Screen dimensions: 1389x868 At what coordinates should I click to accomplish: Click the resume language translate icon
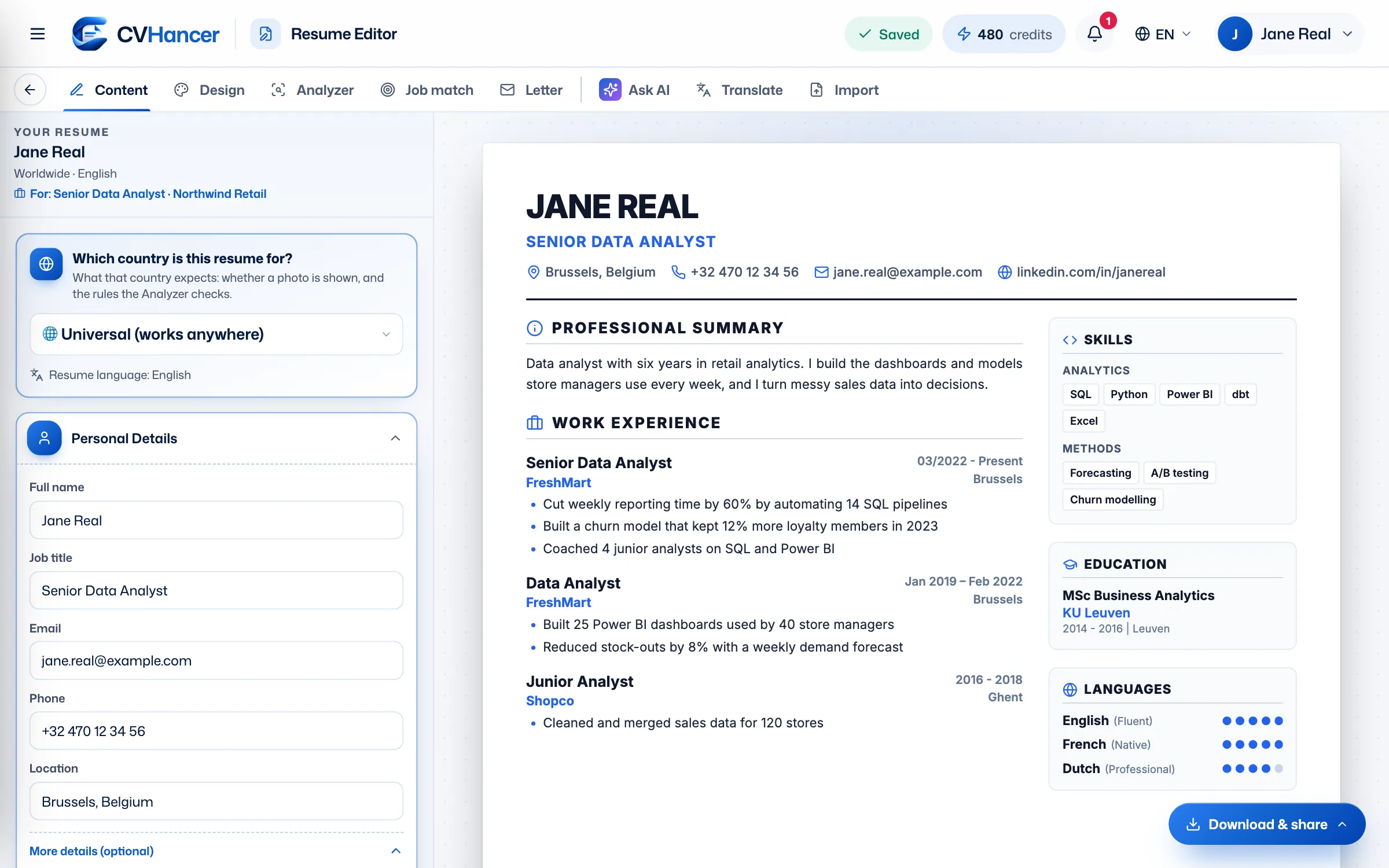(x=36, y=374)
